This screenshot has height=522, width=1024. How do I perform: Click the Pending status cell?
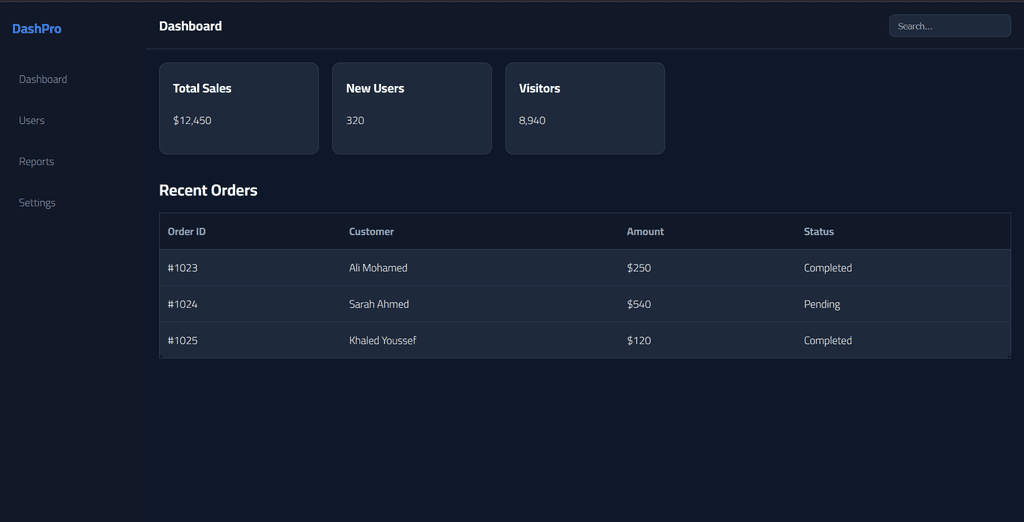[x=822, y=304]
